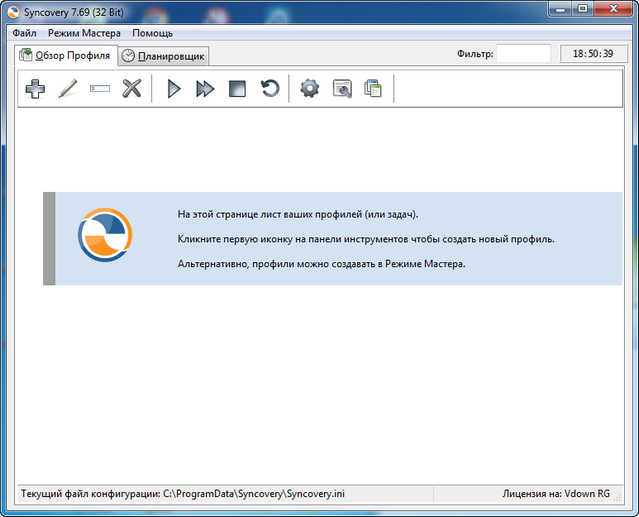
Task: Switch to the Планировщик tab
Action: (x=164, y=56)
